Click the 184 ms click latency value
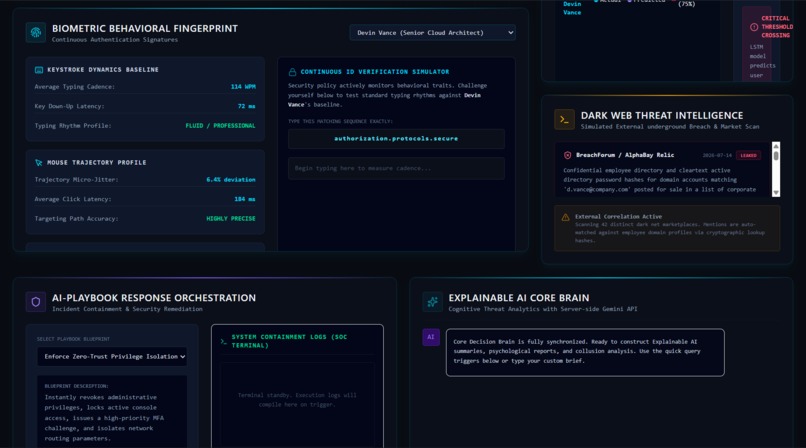 (x=245, y=199)
